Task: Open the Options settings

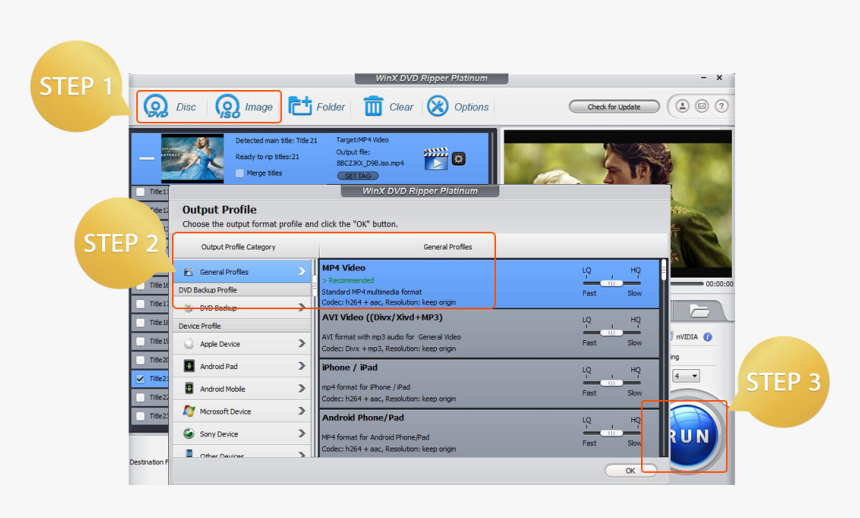Action: 458,106
